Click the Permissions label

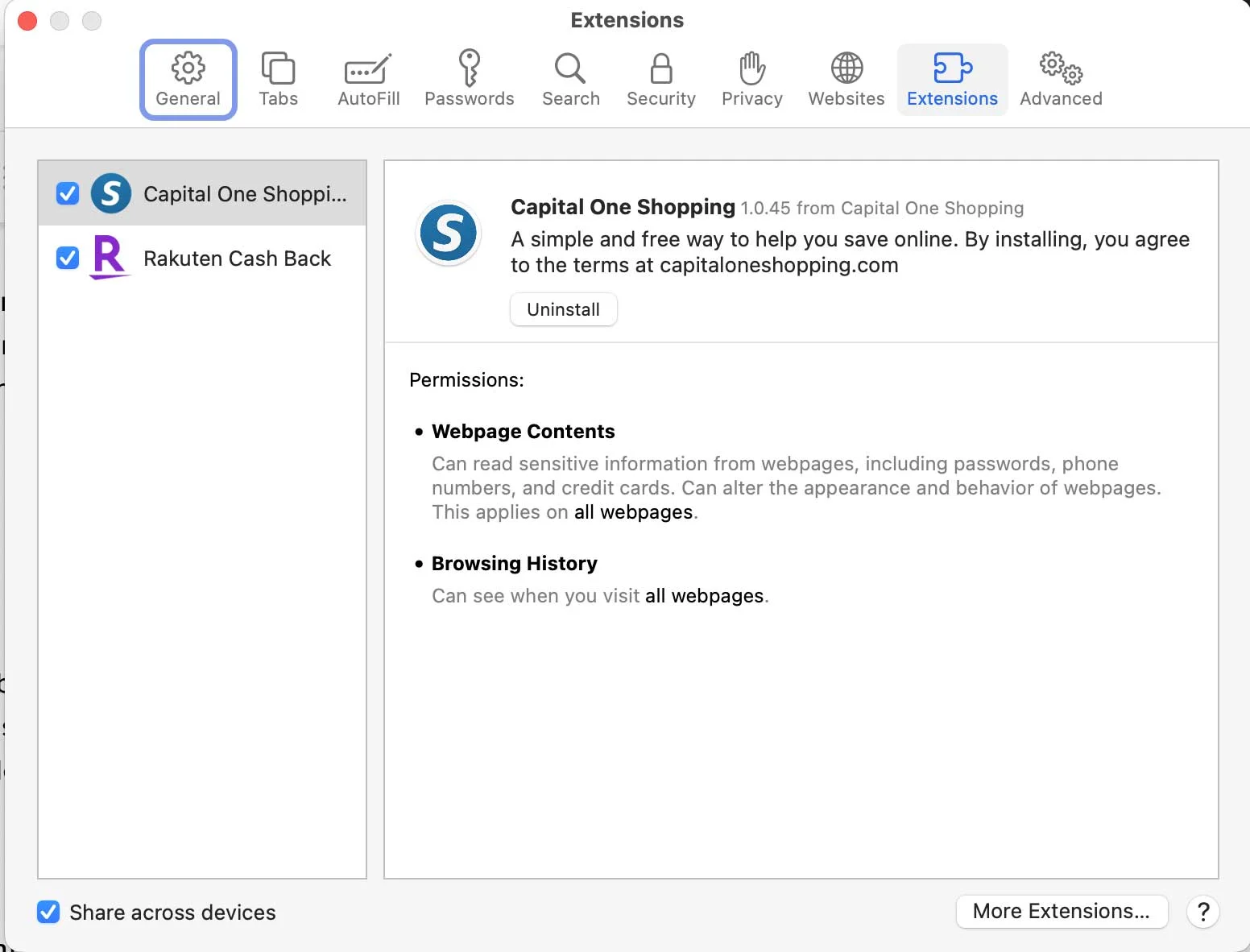(x=466, y=380)
